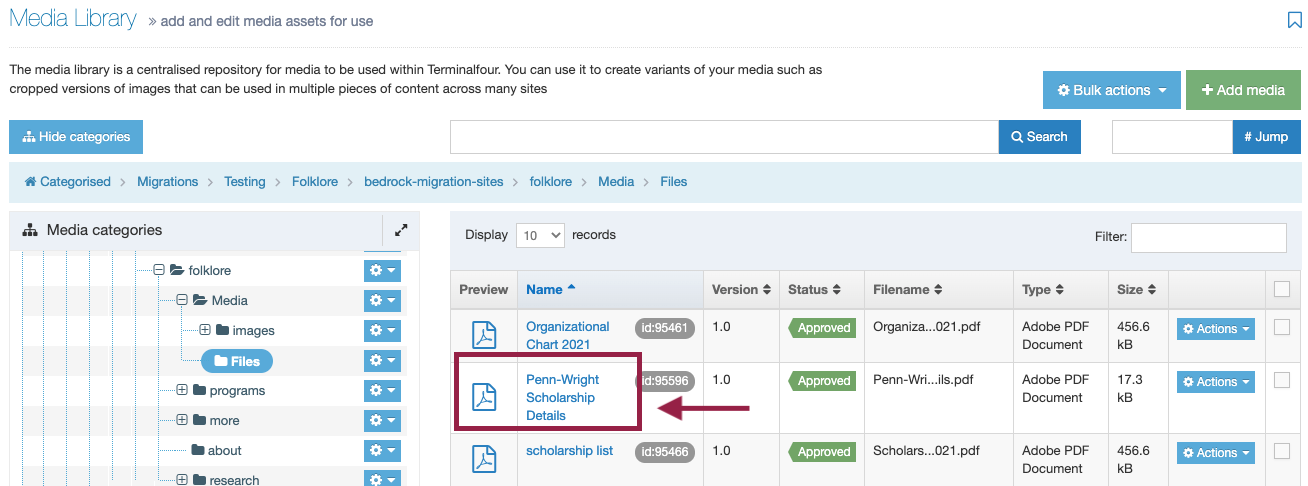Click the Add media button
The image size is (1308, 486).
1243,90
